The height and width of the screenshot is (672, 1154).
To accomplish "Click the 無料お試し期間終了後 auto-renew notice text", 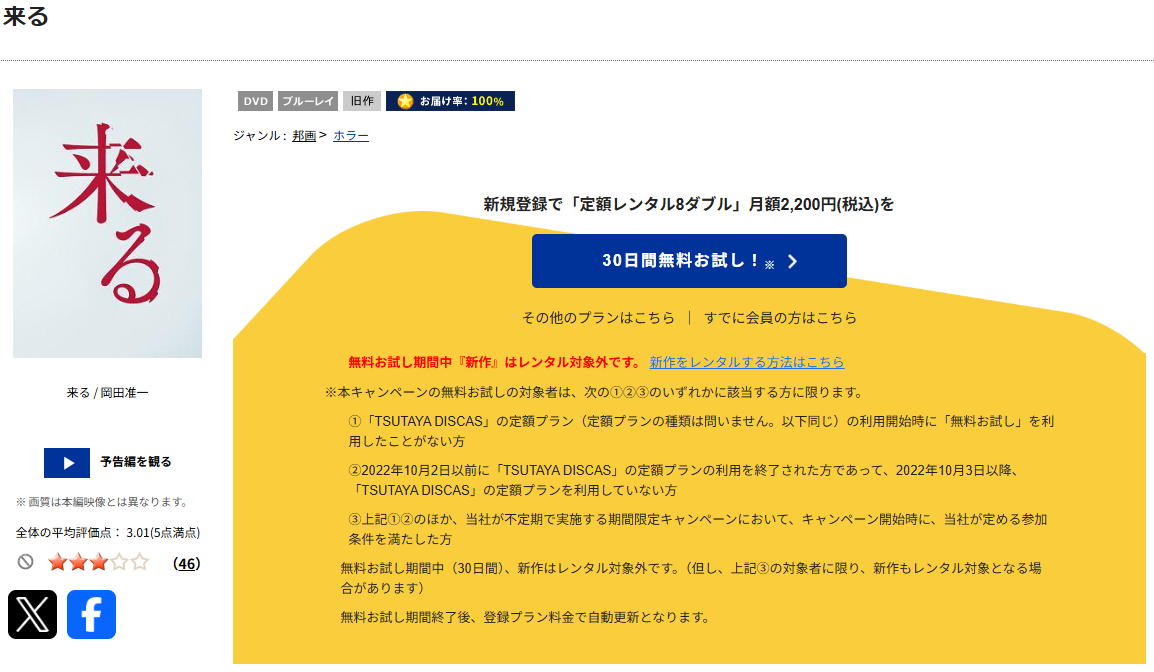I will (x=525, y=618).
